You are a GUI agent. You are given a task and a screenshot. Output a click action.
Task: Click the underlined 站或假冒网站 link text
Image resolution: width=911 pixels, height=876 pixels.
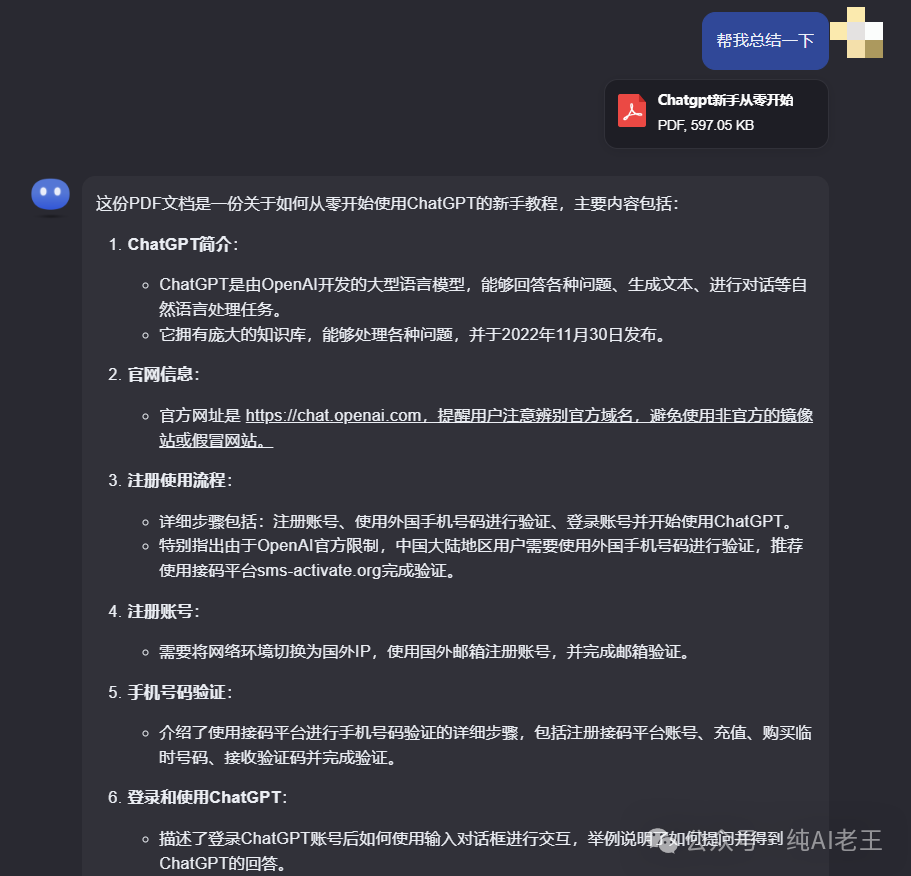pos(216,440)
